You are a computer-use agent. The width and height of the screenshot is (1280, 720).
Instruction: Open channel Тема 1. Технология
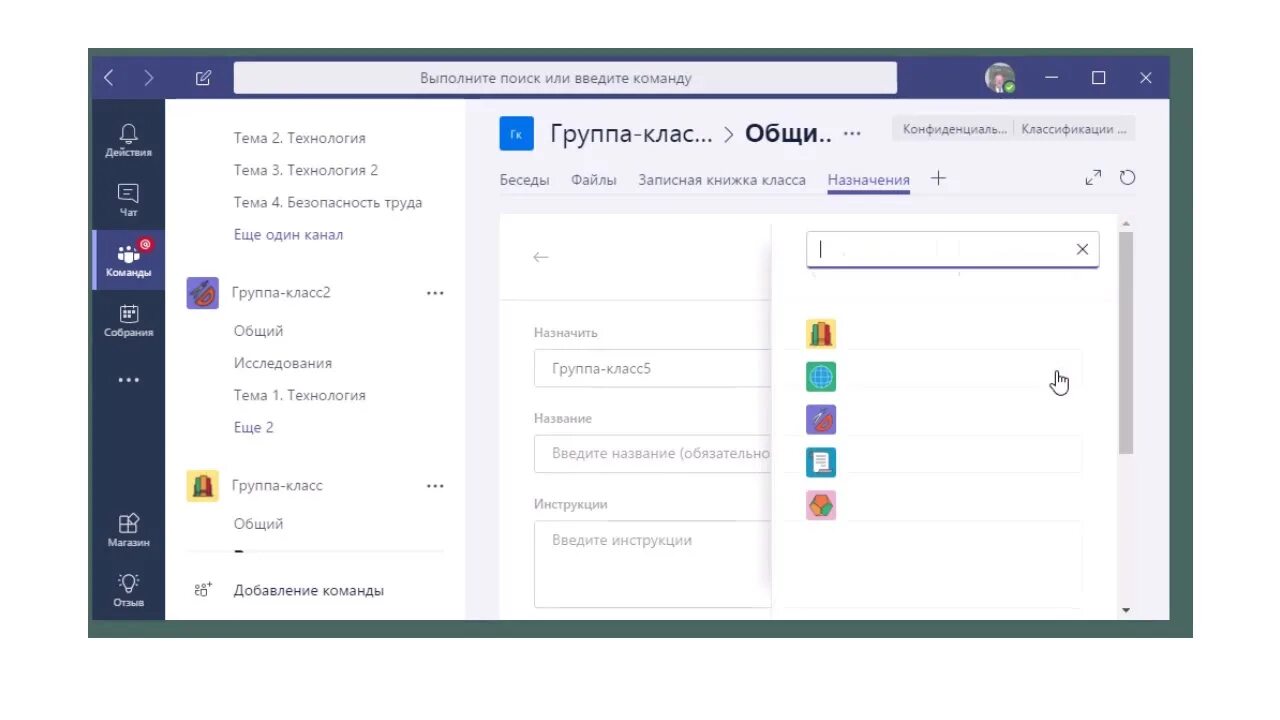299,395
